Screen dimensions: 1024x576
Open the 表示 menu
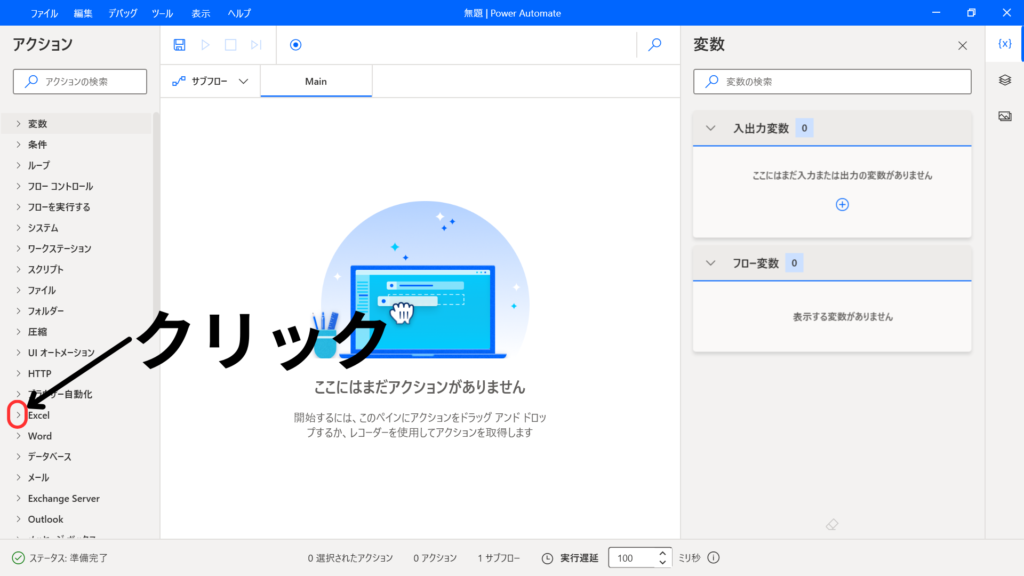200,13
